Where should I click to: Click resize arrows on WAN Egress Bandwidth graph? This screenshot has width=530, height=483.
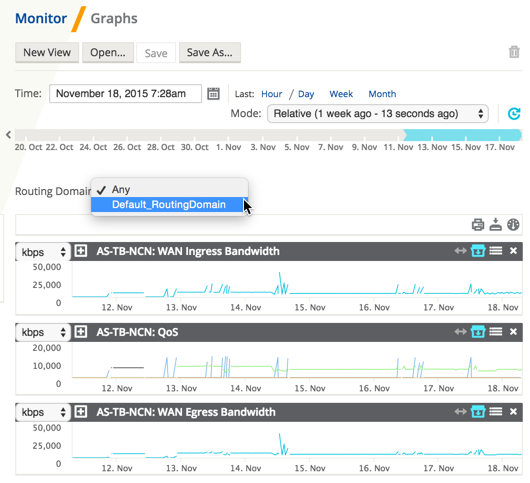(460, 411)
